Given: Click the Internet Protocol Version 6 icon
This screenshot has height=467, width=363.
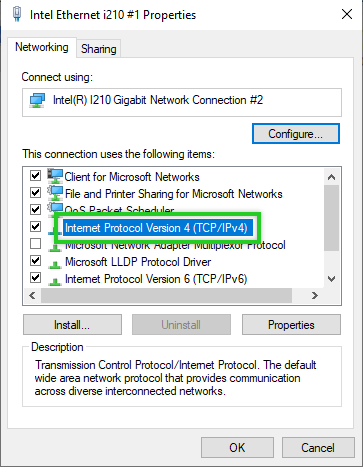Looking at the screenshot, I should [55, 282].
